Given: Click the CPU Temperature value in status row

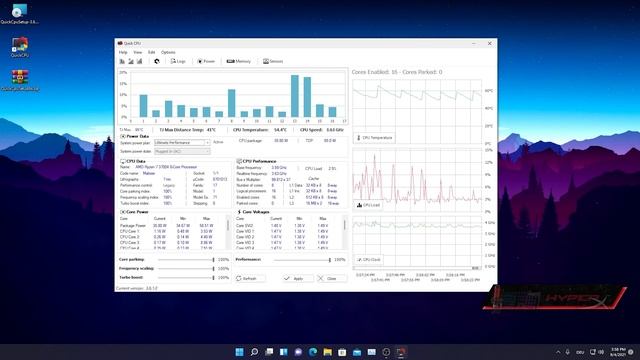Looking at the screenshot, I should click(x=280, y=130).
